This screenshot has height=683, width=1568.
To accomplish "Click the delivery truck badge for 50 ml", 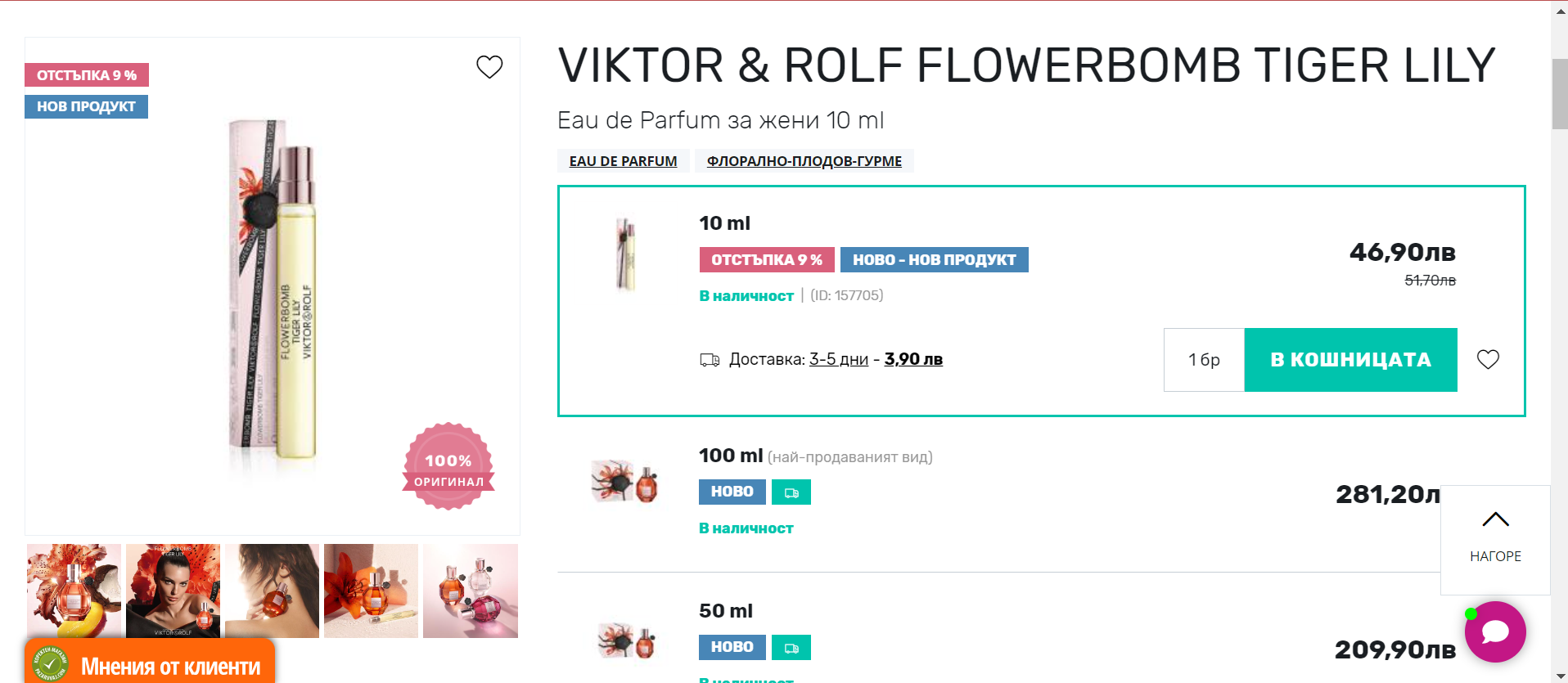I will 791,648.
